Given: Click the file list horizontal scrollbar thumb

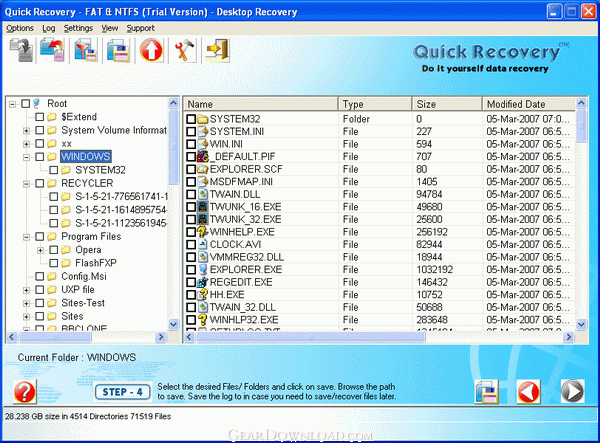Looking at the screenshot, I should click(310, 337).
